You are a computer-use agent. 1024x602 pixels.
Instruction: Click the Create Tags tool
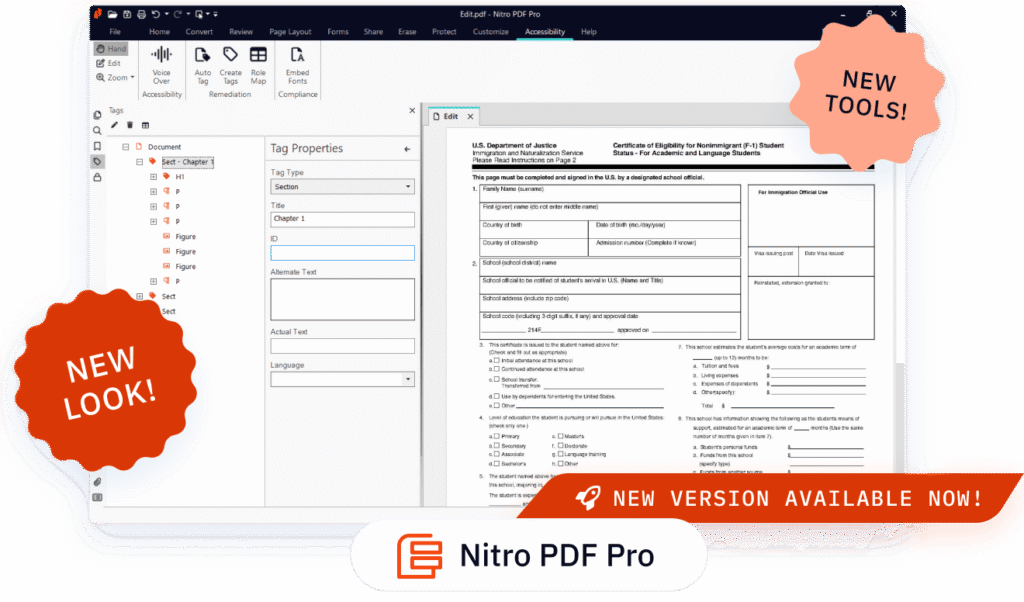click(x=230, y=65)
